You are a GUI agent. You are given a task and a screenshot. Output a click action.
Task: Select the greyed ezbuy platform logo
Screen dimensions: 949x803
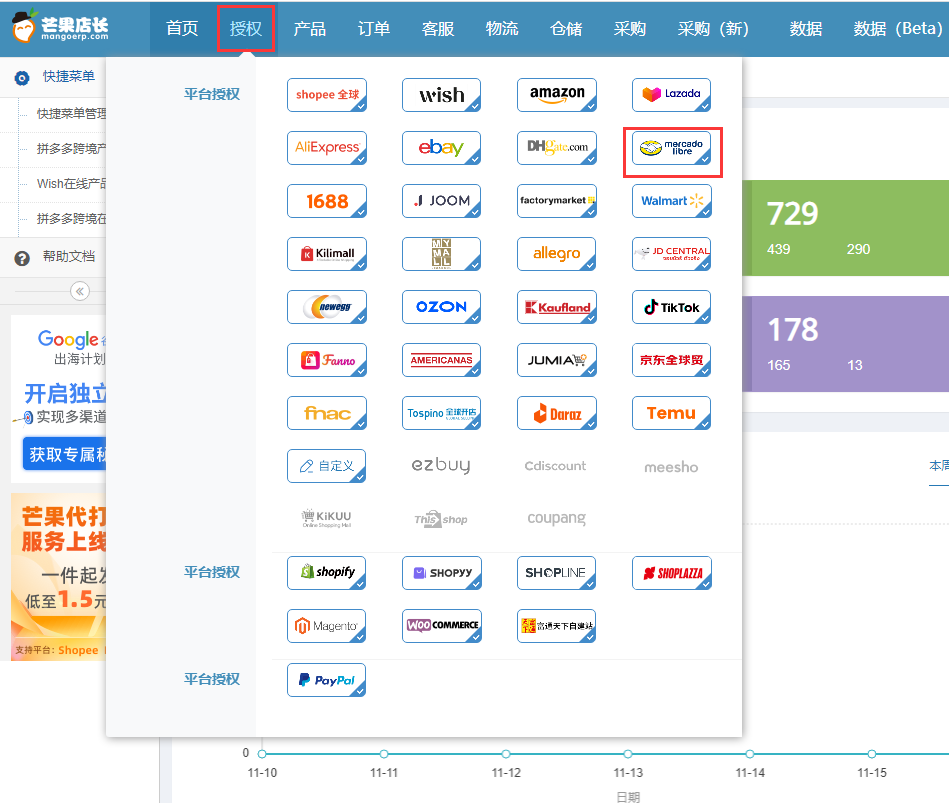coord(441,465)
